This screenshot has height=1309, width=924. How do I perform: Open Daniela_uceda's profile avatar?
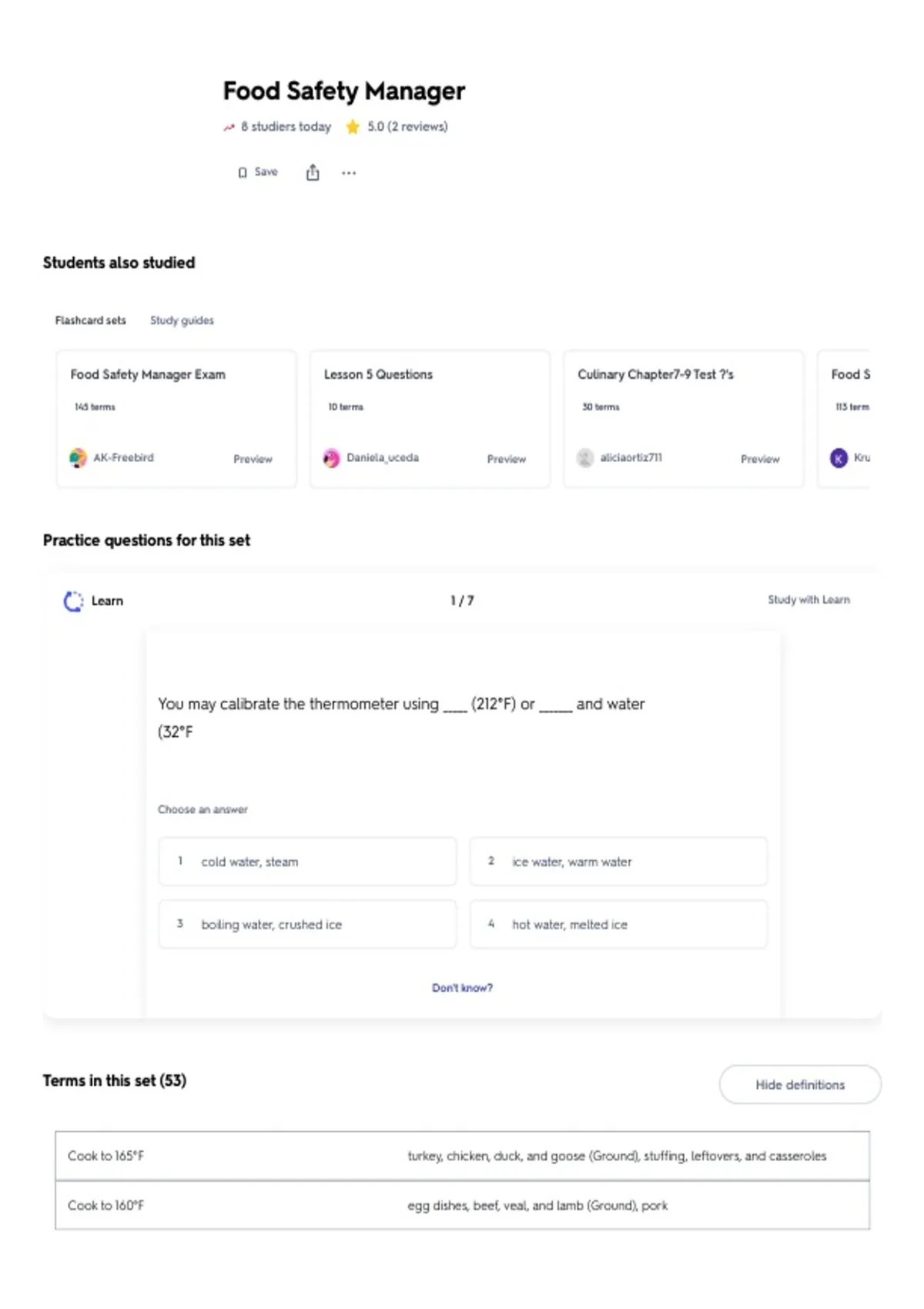331,458
